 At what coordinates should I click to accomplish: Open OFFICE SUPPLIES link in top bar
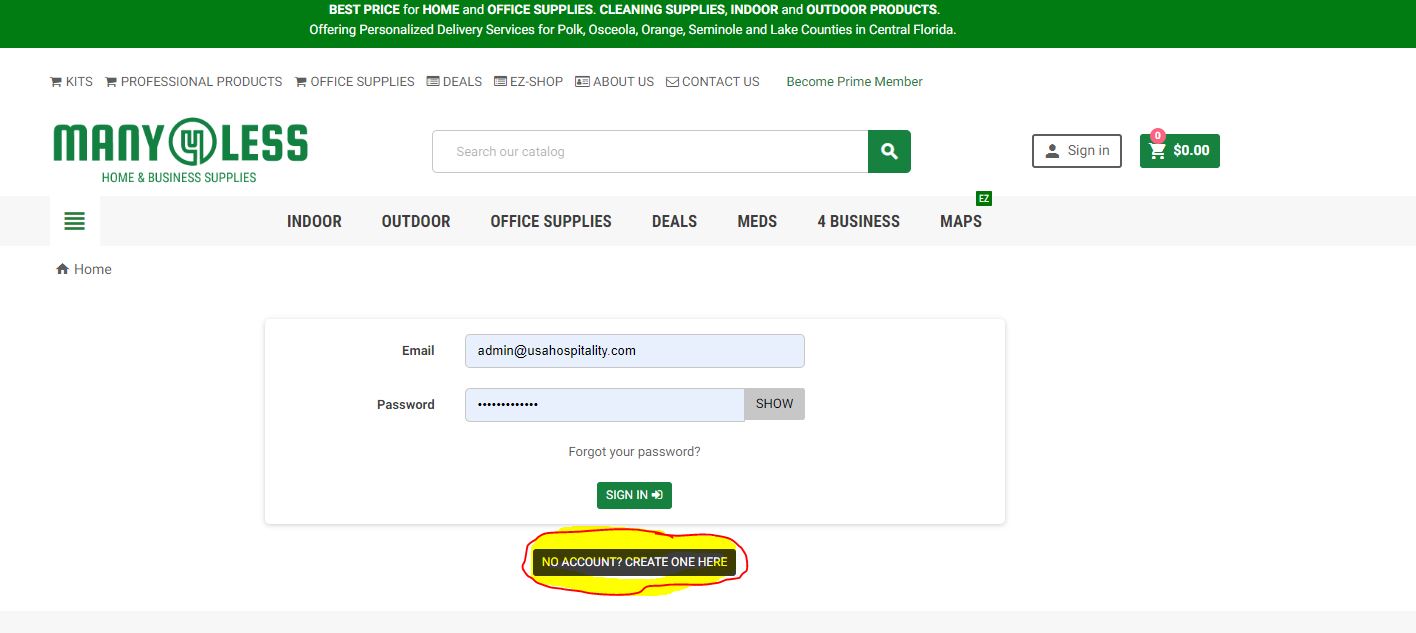point(355,82)
